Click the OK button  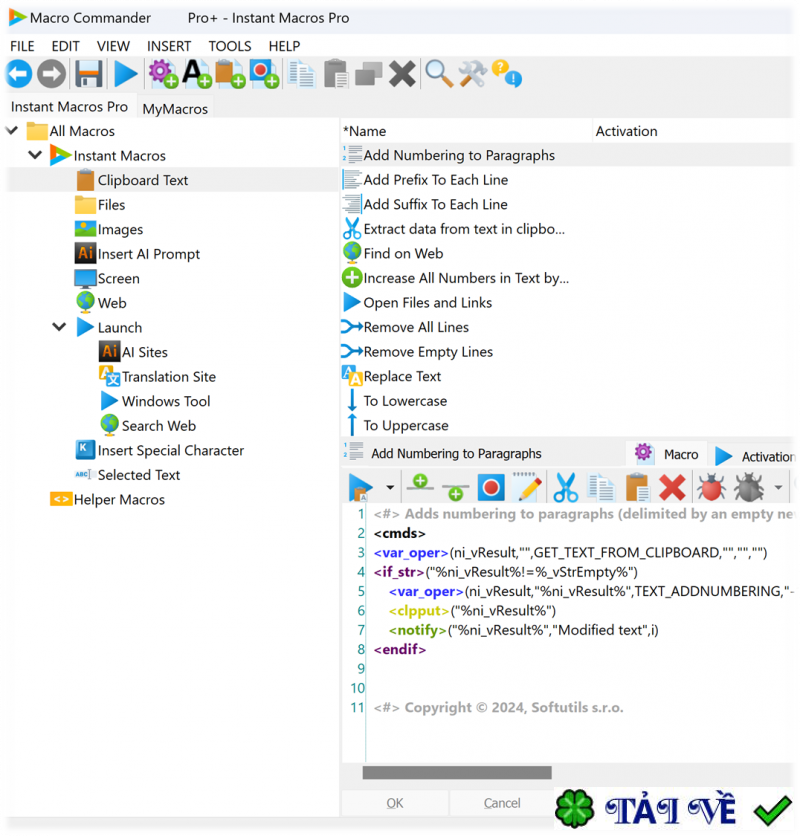[x=395, y=803]
